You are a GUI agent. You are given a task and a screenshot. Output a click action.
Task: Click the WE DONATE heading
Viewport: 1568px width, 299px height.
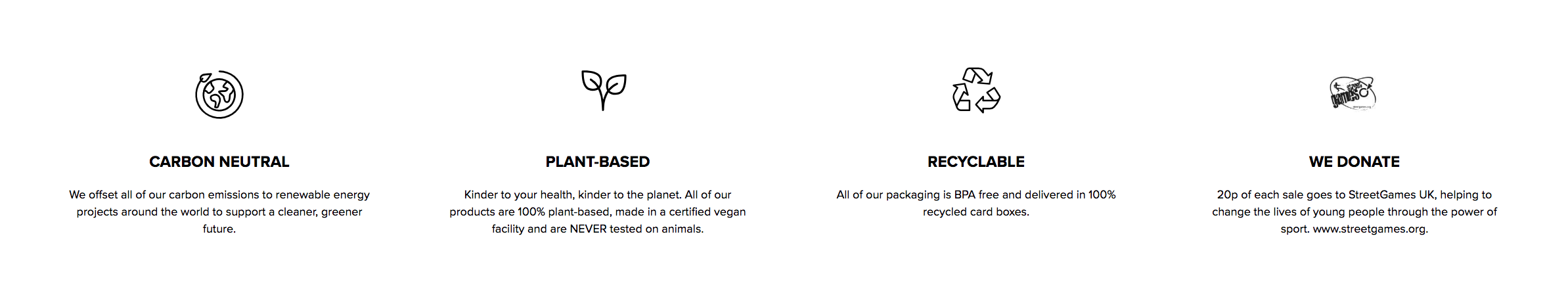(1355, 162)
